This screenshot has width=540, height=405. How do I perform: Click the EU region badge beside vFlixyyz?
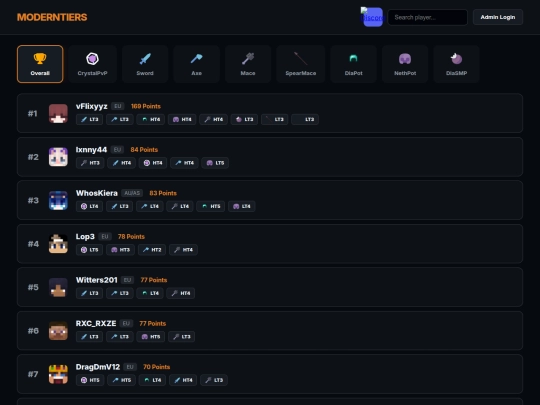(117, 106)
